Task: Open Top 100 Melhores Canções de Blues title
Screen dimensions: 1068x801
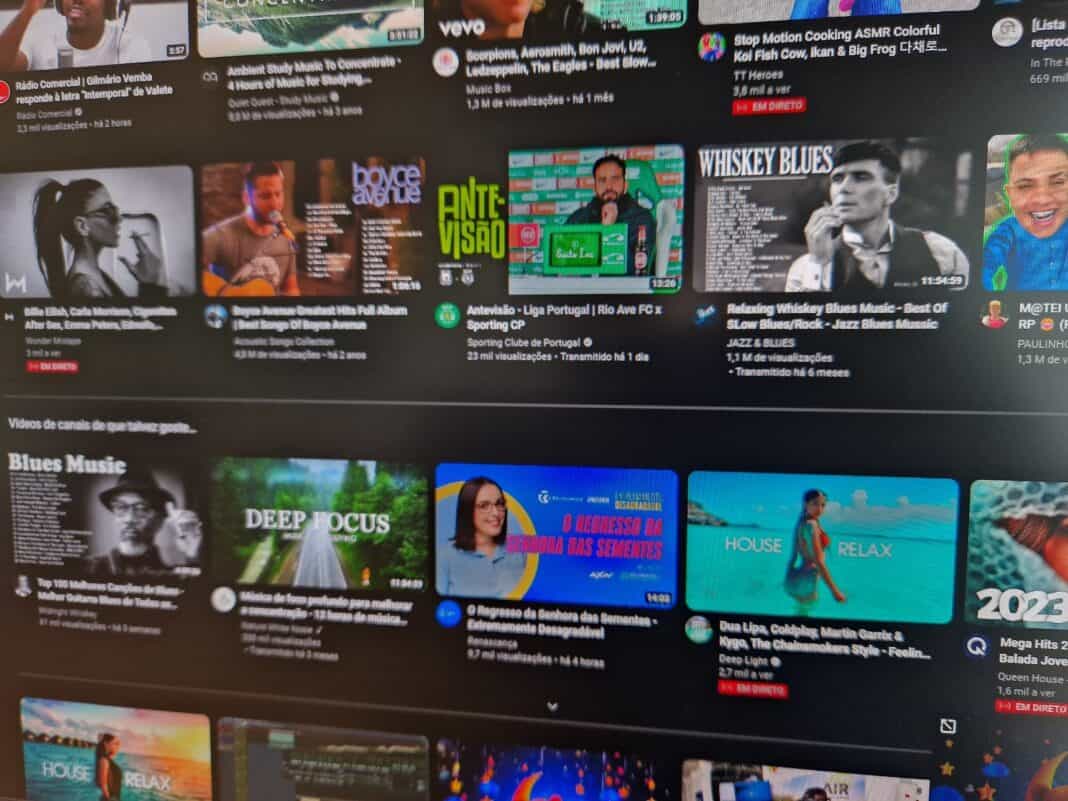Action: coord(108,594)
